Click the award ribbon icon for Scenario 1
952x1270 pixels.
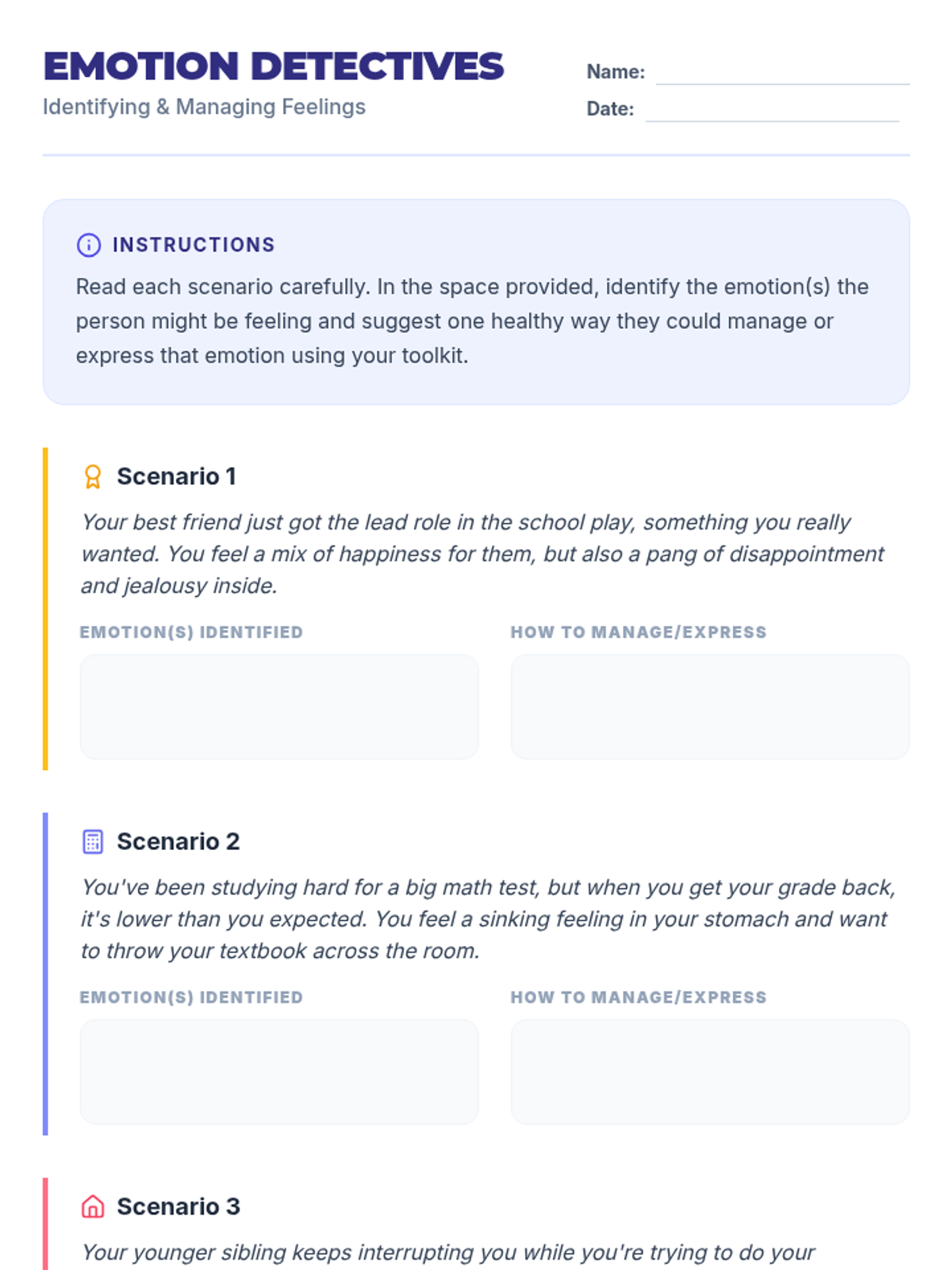[x=93, y=476]
